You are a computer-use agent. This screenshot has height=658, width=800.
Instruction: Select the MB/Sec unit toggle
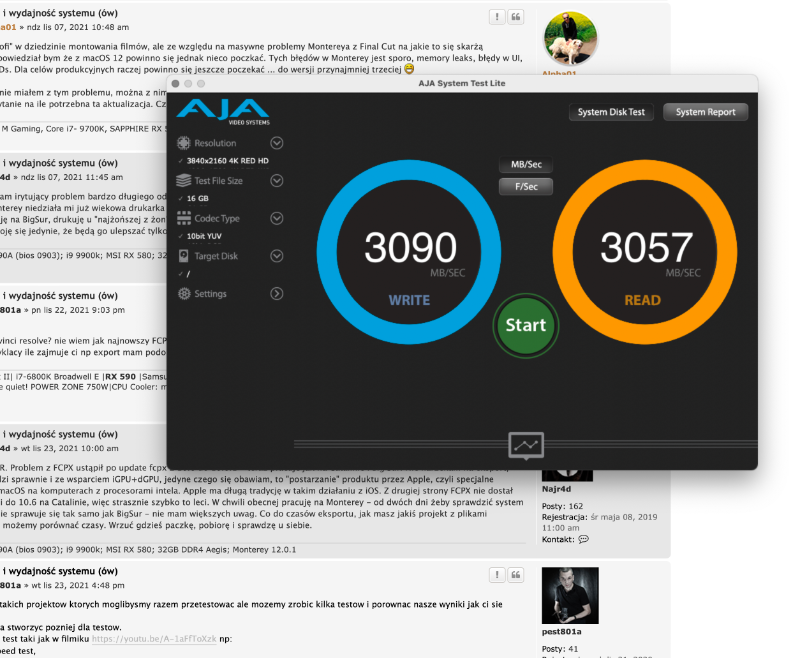pyautogui.click(x=526, y=164)
